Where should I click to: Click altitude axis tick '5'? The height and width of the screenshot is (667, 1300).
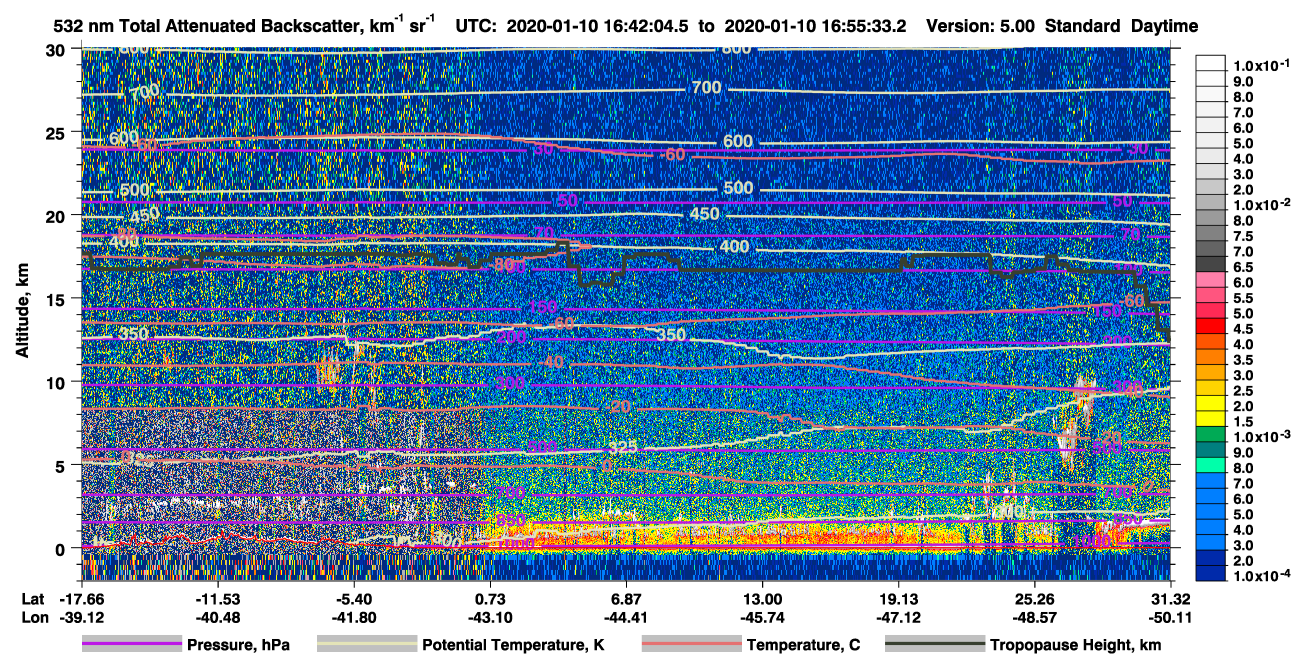[63, 465]
